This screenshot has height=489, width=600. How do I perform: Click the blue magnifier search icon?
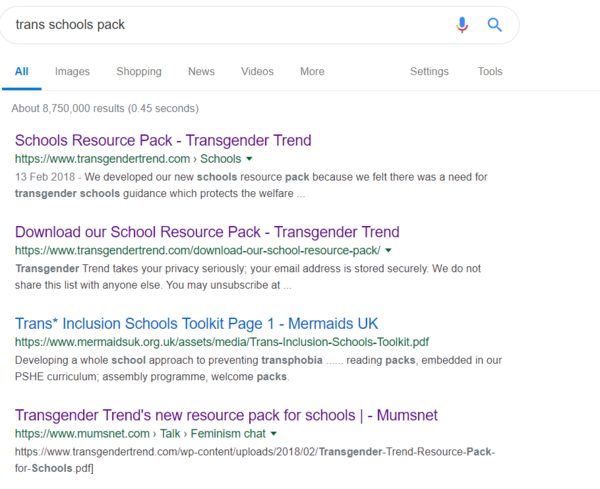coord(494,25)
